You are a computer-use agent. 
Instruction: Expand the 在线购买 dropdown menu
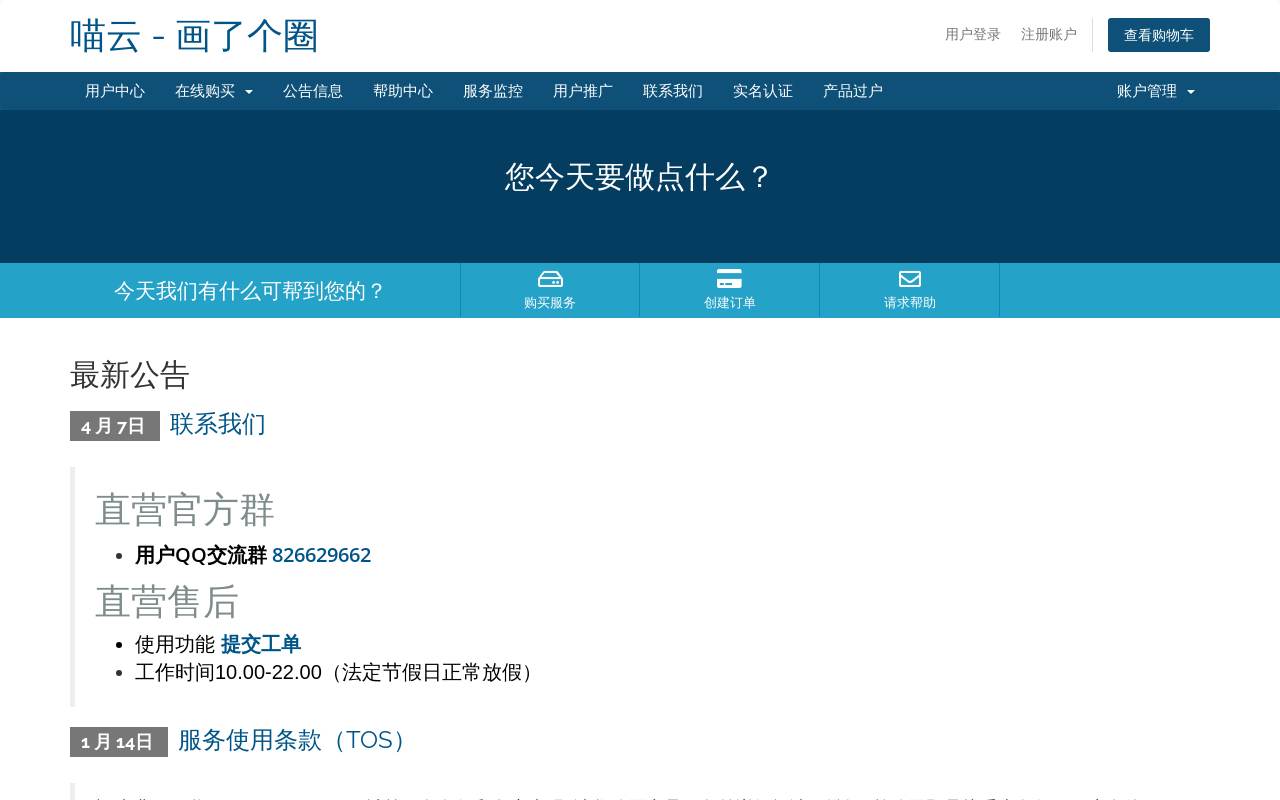click(214, 91)
